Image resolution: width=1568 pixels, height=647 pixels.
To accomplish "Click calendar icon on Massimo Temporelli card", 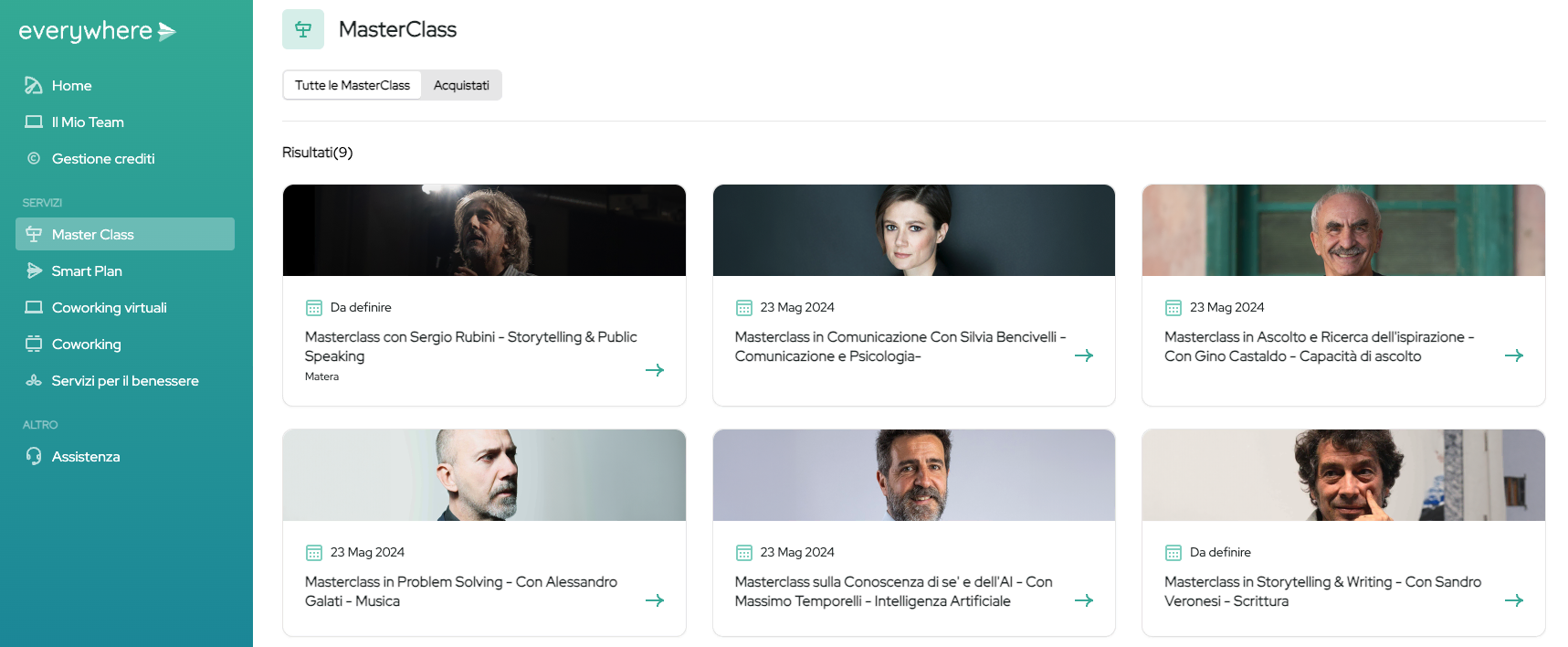I will point(744,553).
